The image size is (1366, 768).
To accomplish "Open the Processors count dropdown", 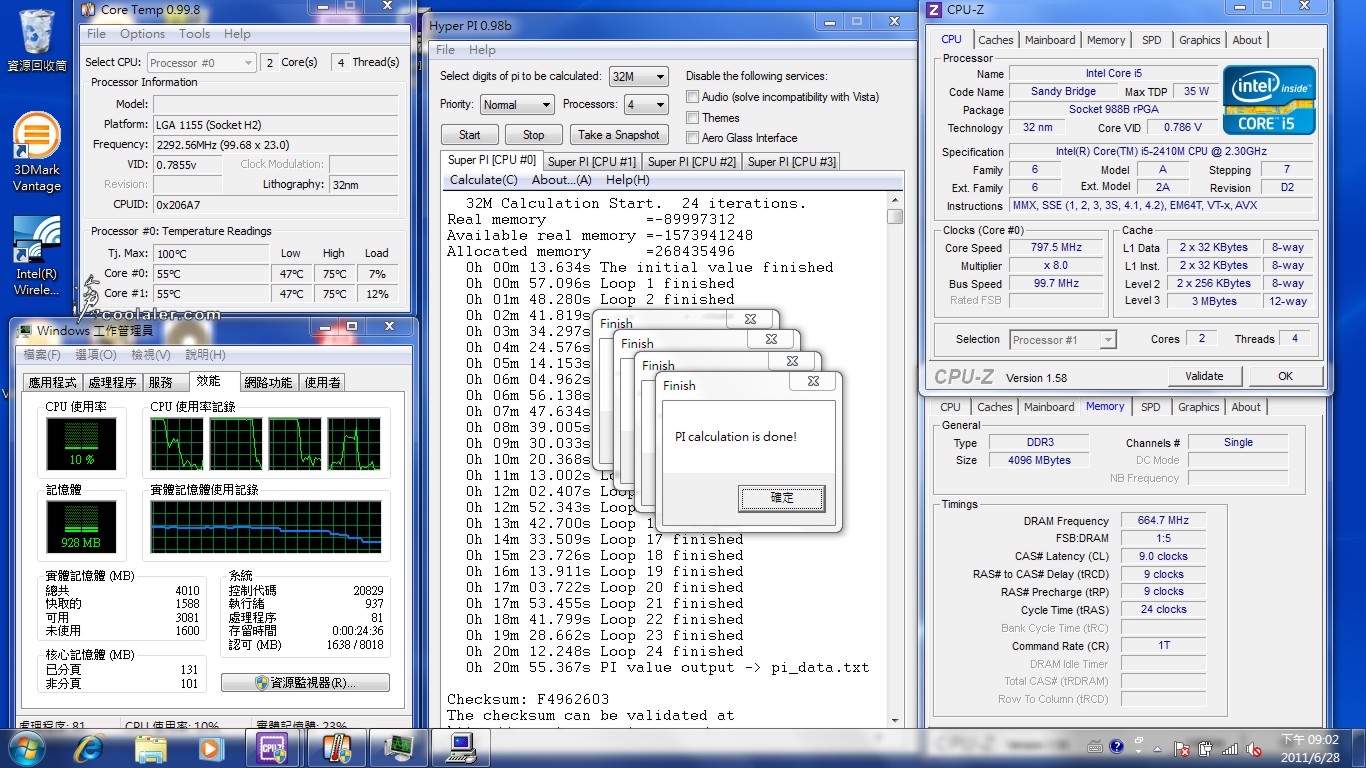I will pos(646,104).
